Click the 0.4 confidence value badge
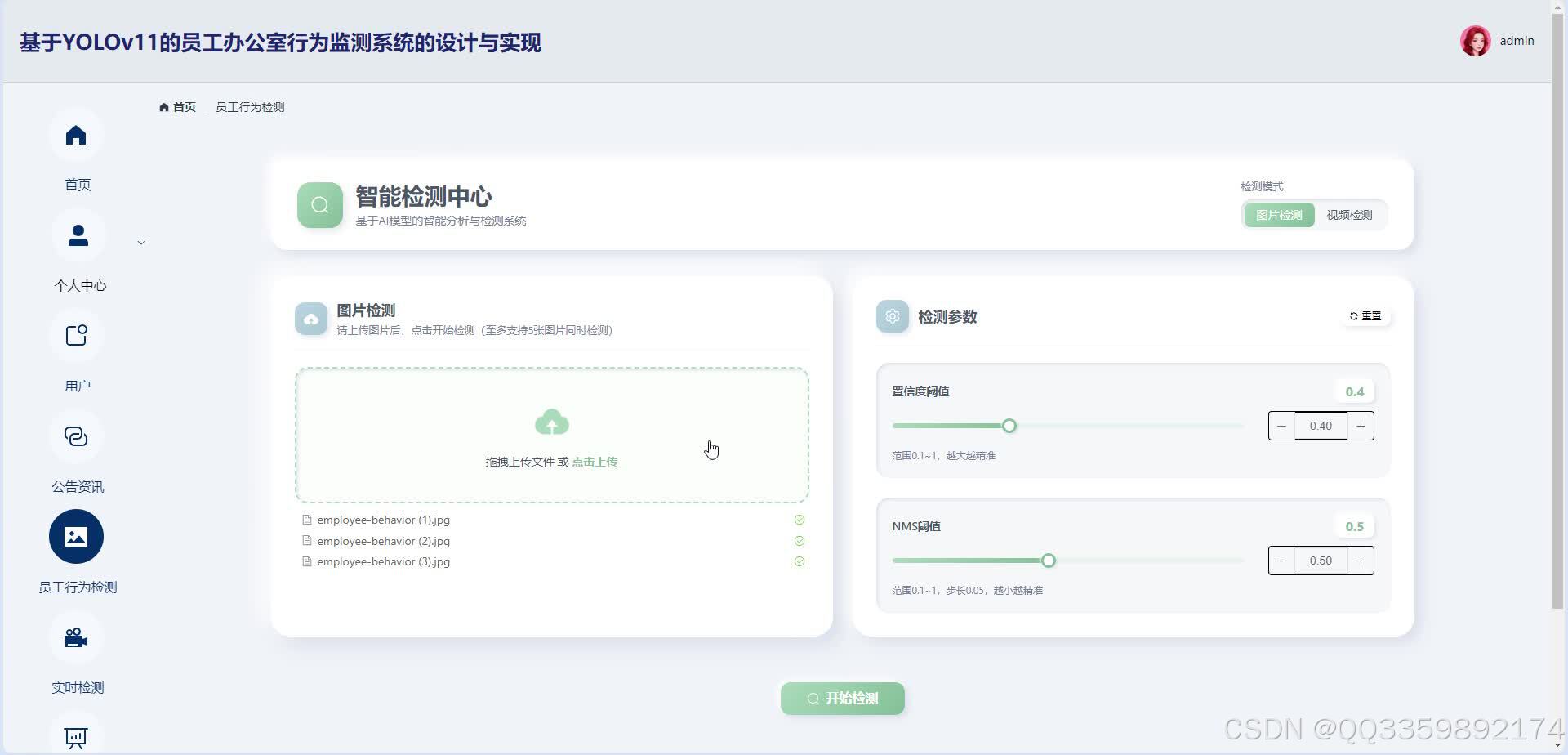This screenshot has height=755, width=1568. tap(1355, 391)
